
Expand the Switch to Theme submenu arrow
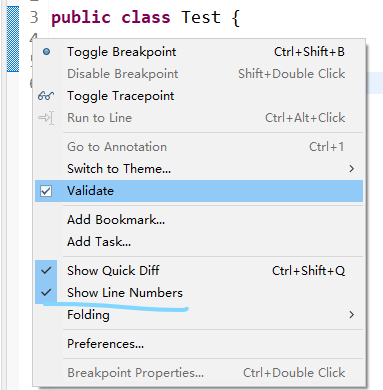pyautogui.click(x=351, y=169)
